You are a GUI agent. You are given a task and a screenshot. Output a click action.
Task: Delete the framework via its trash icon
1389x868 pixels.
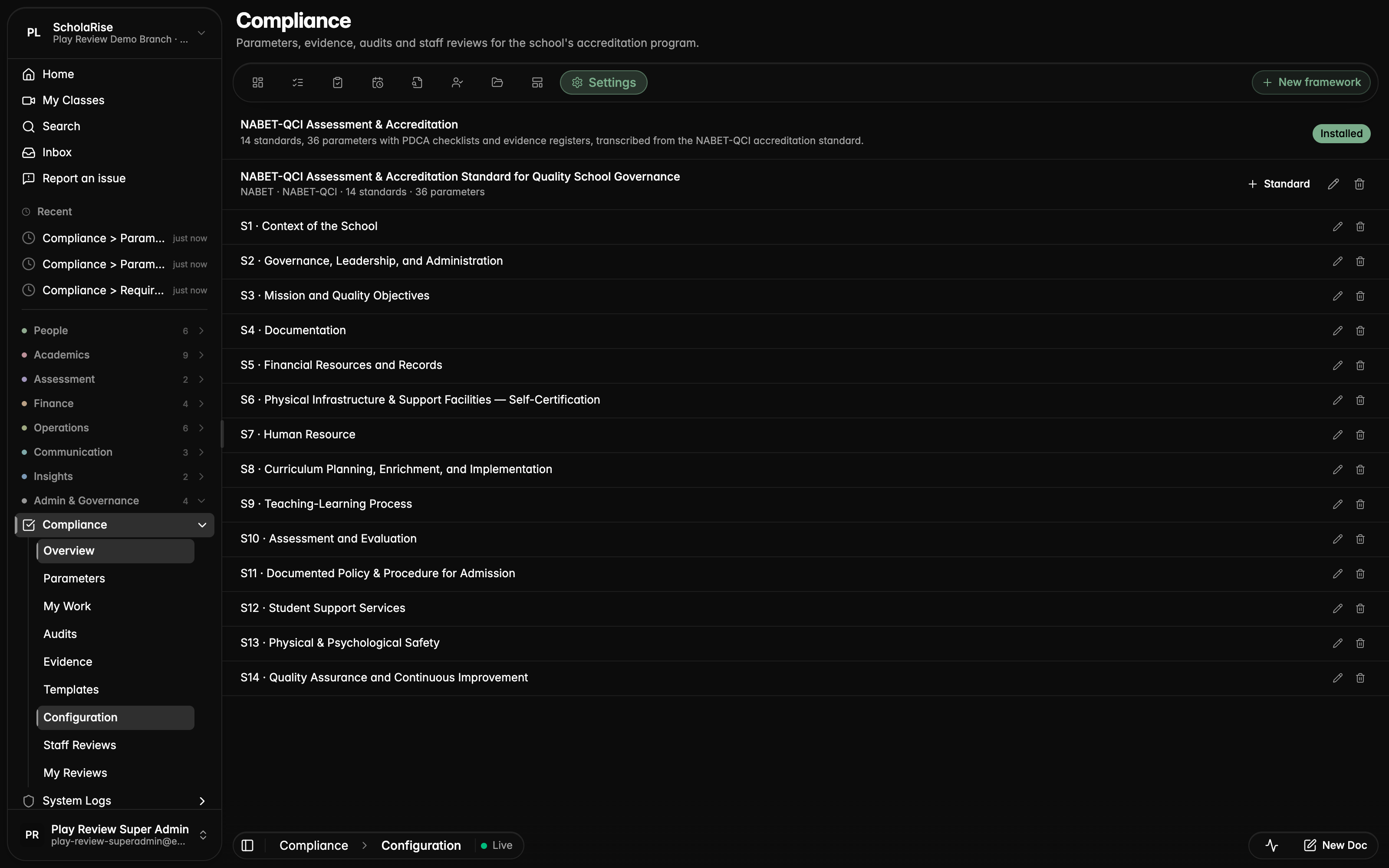point(1359,184)
